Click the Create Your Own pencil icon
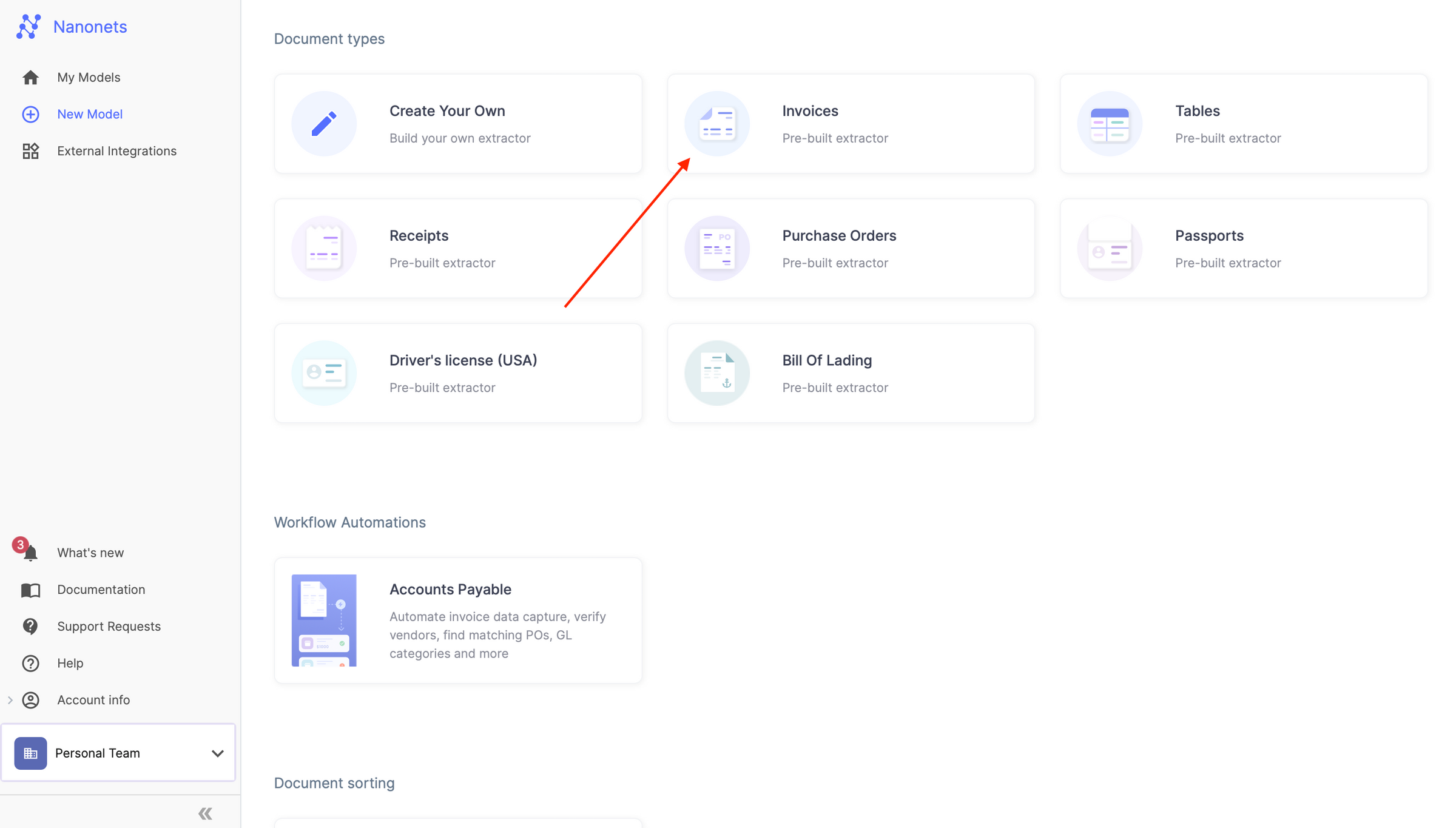 point(324,124)
